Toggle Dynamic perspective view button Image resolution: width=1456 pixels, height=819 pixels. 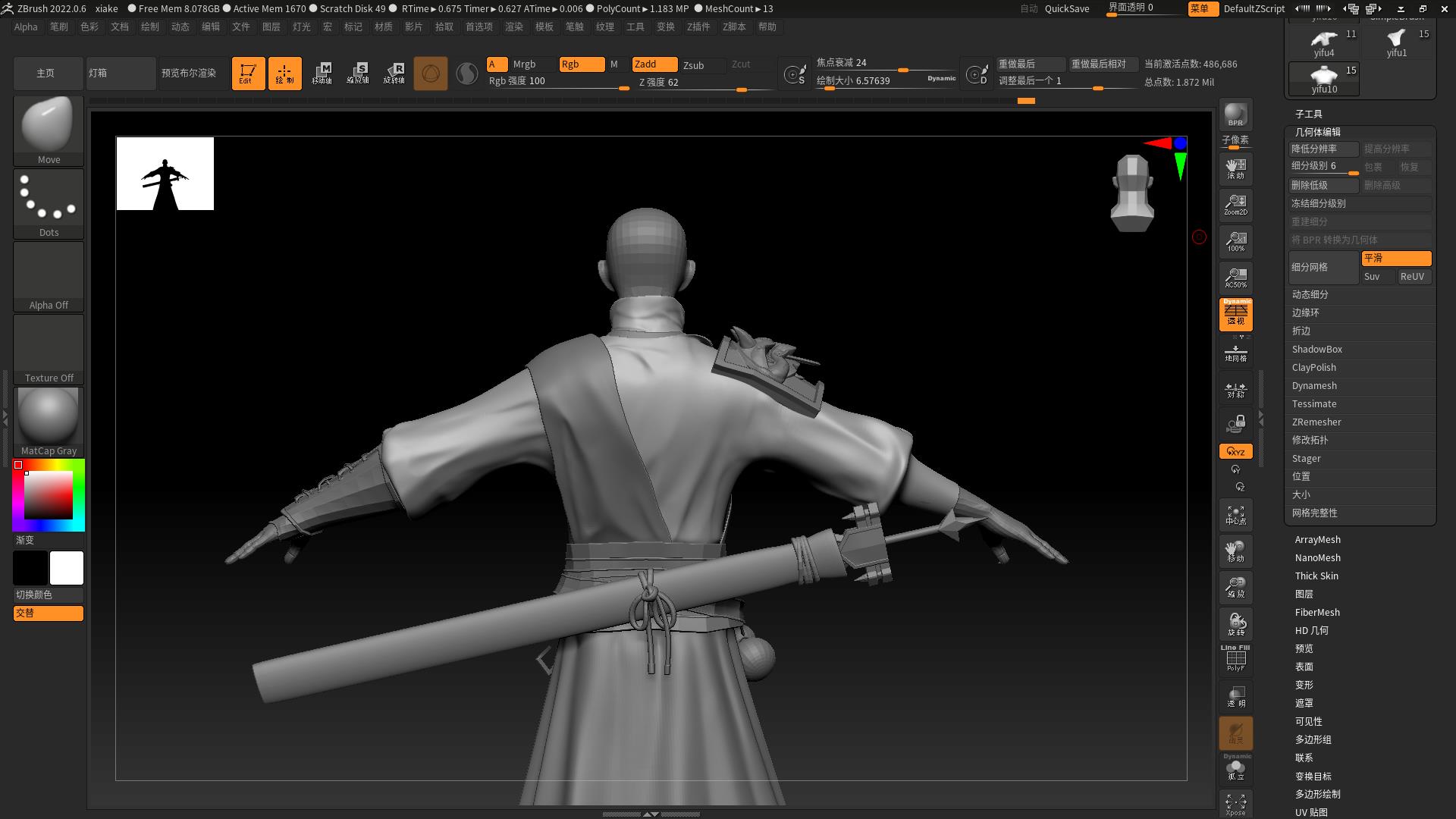coord(1235,314)
